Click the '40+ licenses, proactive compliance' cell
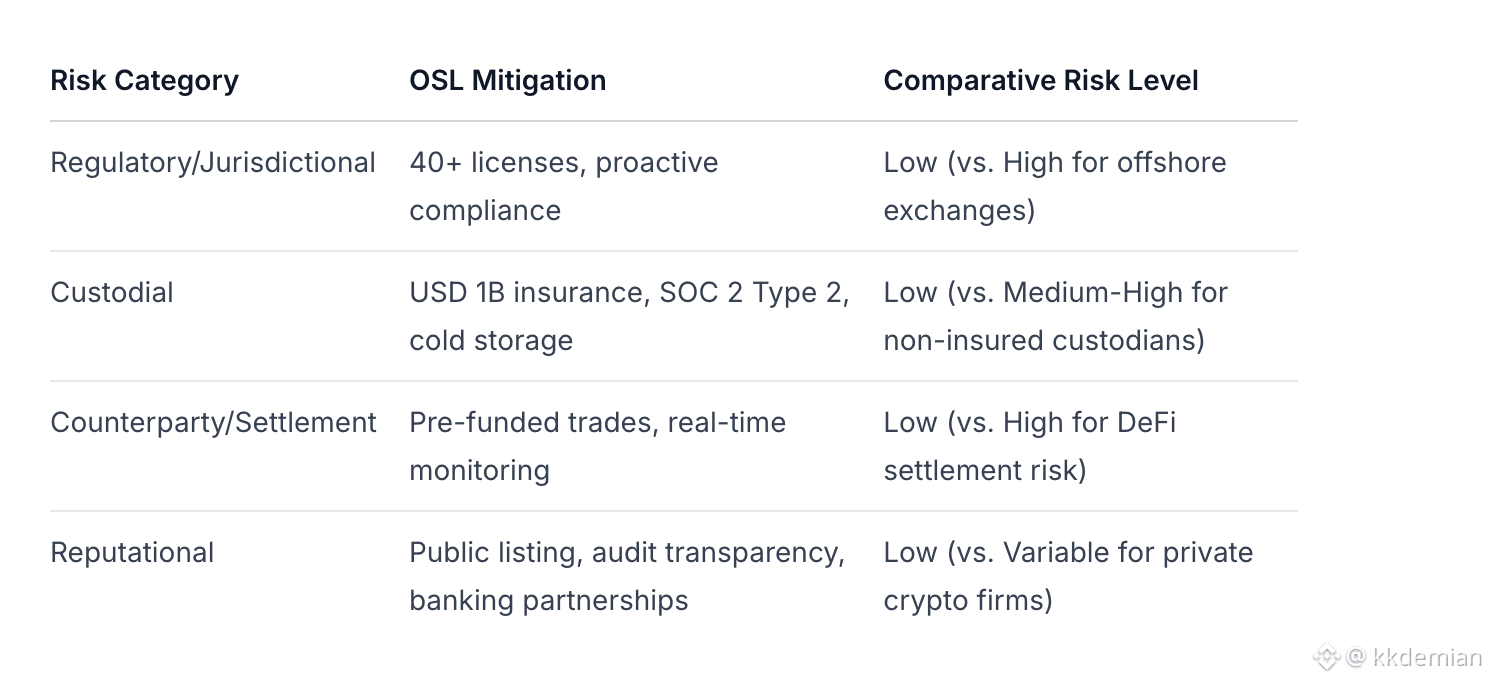1490x682 pixels. 563,186
